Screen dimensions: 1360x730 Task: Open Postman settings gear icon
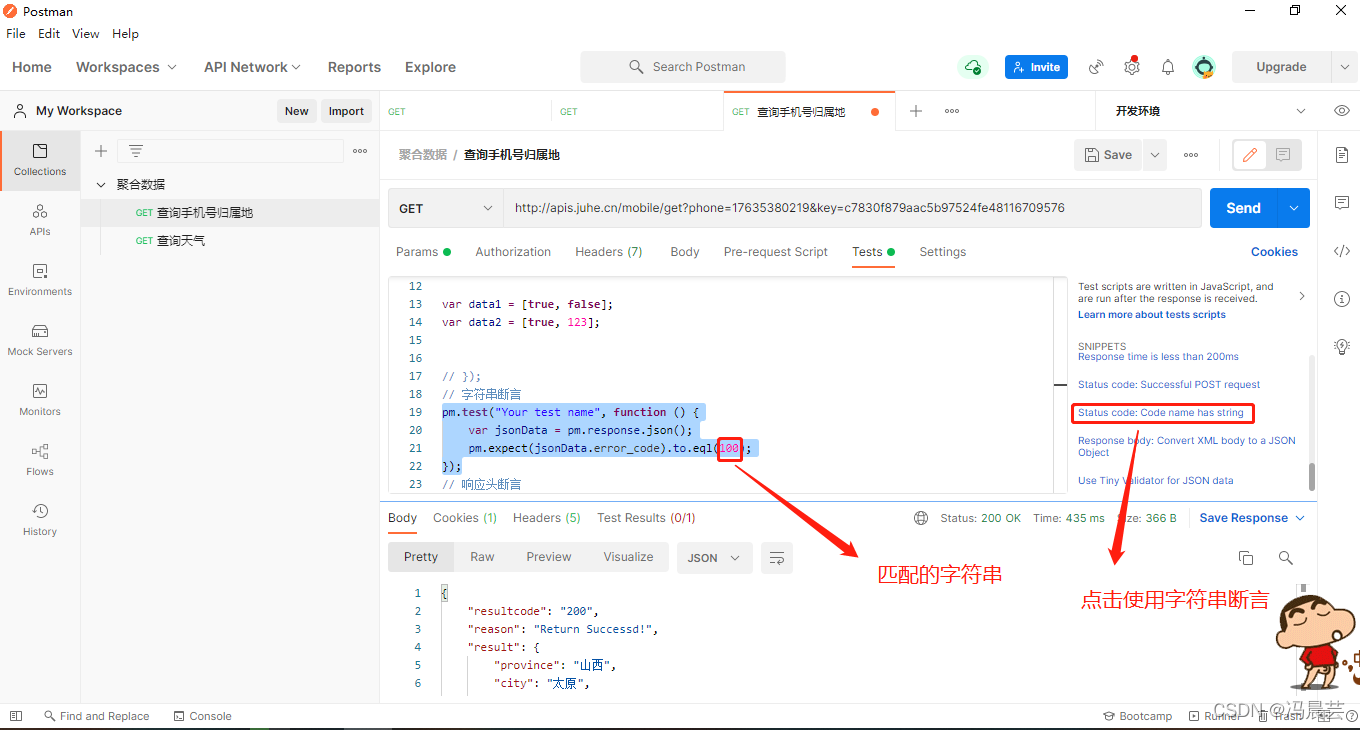[1132, 67]
